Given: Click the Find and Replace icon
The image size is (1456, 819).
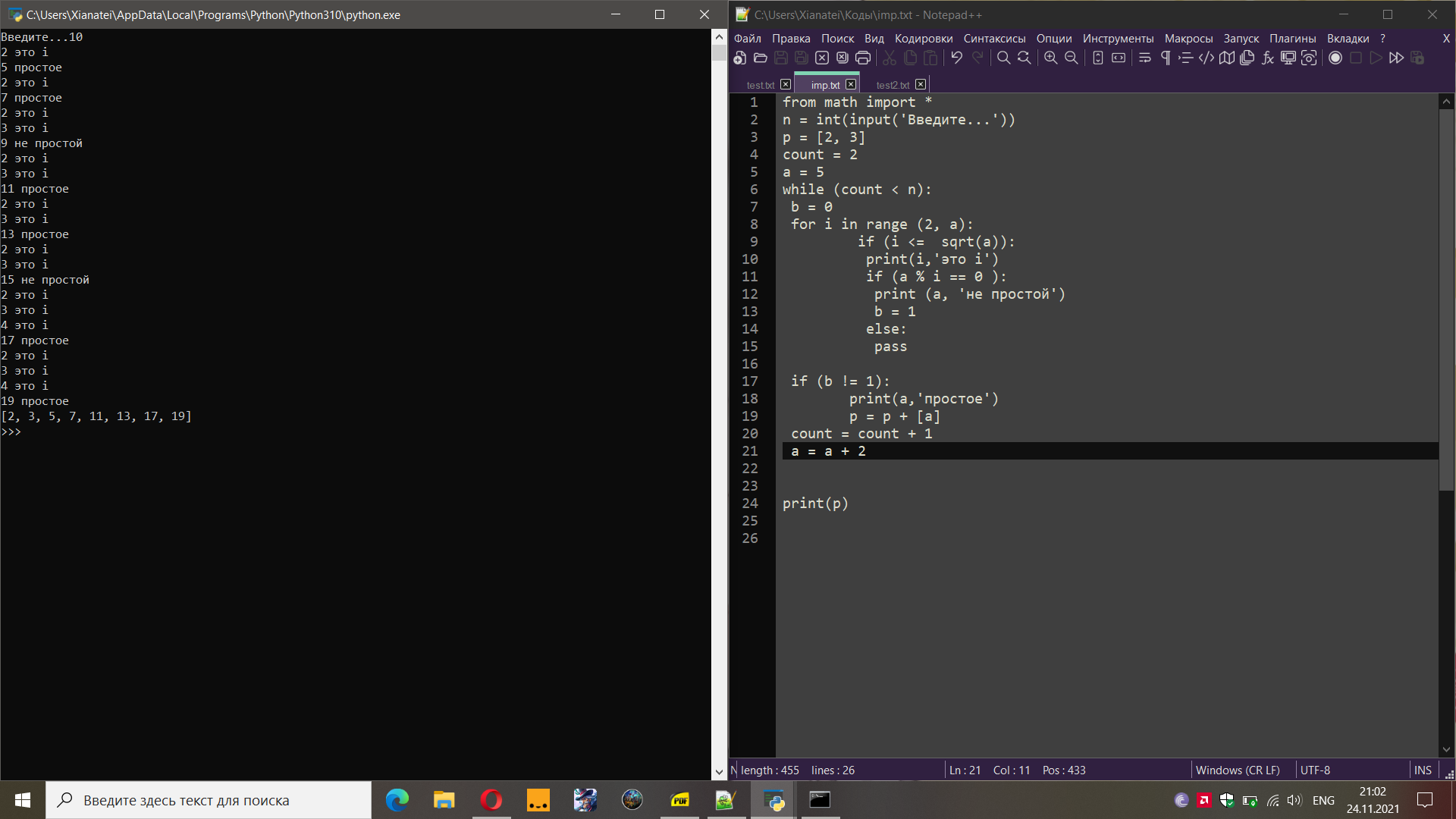Looking at the screenshot, I should tap(1024, 58).
